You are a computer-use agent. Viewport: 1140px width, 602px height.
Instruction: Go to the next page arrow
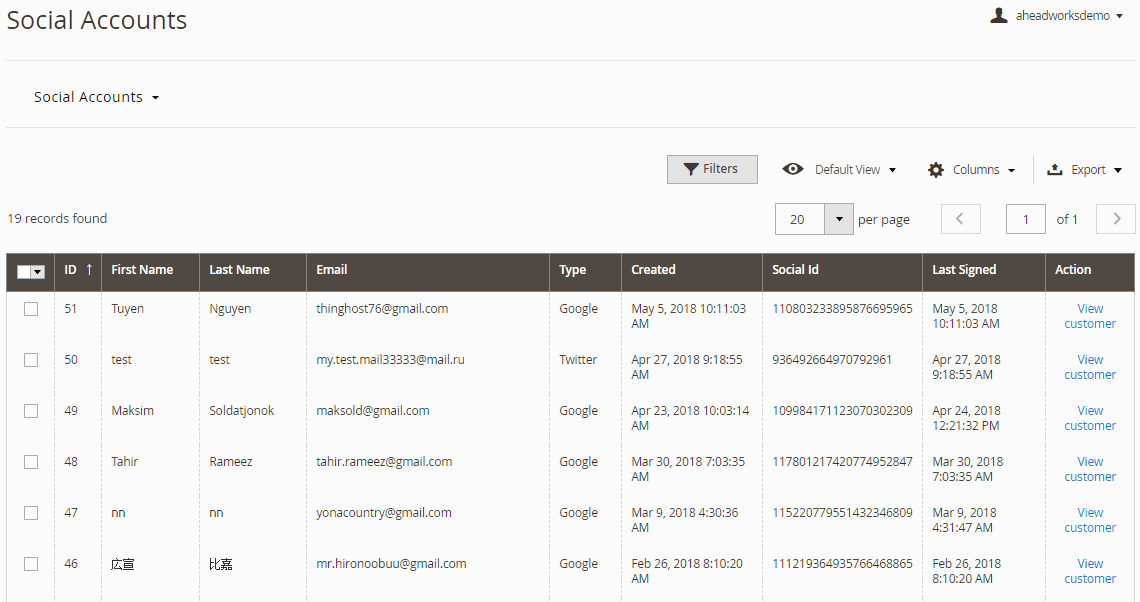[1116, 219]
